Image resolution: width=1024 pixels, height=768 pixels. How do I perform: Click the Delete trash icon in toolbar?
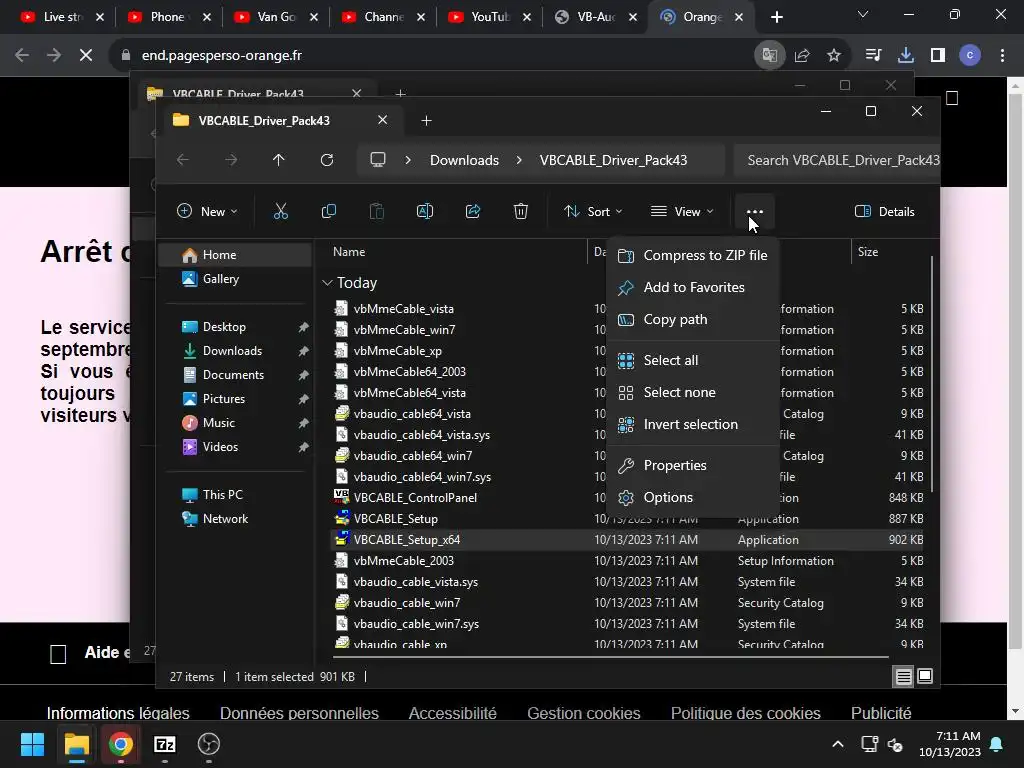(520, 211)
